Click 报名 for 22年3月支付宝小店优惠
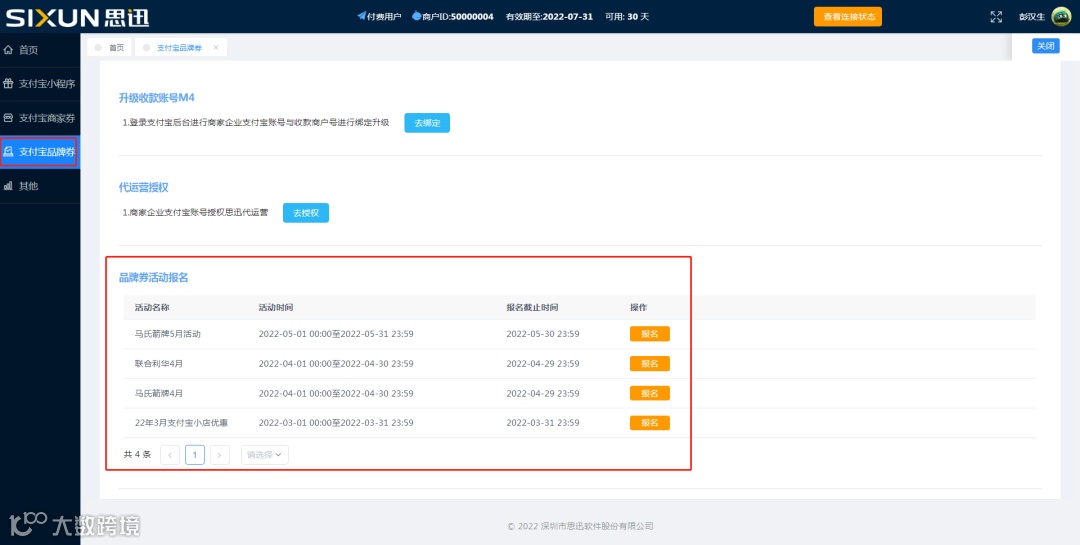The height and width of the screenshot is (545, 1080). pyautogui.click(x=650, y=423)
